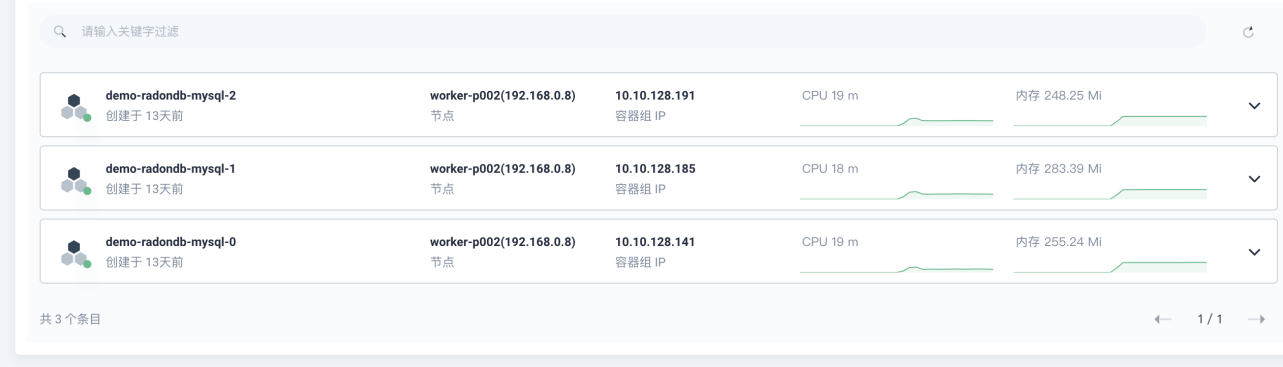Click the demo-radondb-mysql-2 pod icon
Screen dimensions: 1283x367
tap(75, 106)
